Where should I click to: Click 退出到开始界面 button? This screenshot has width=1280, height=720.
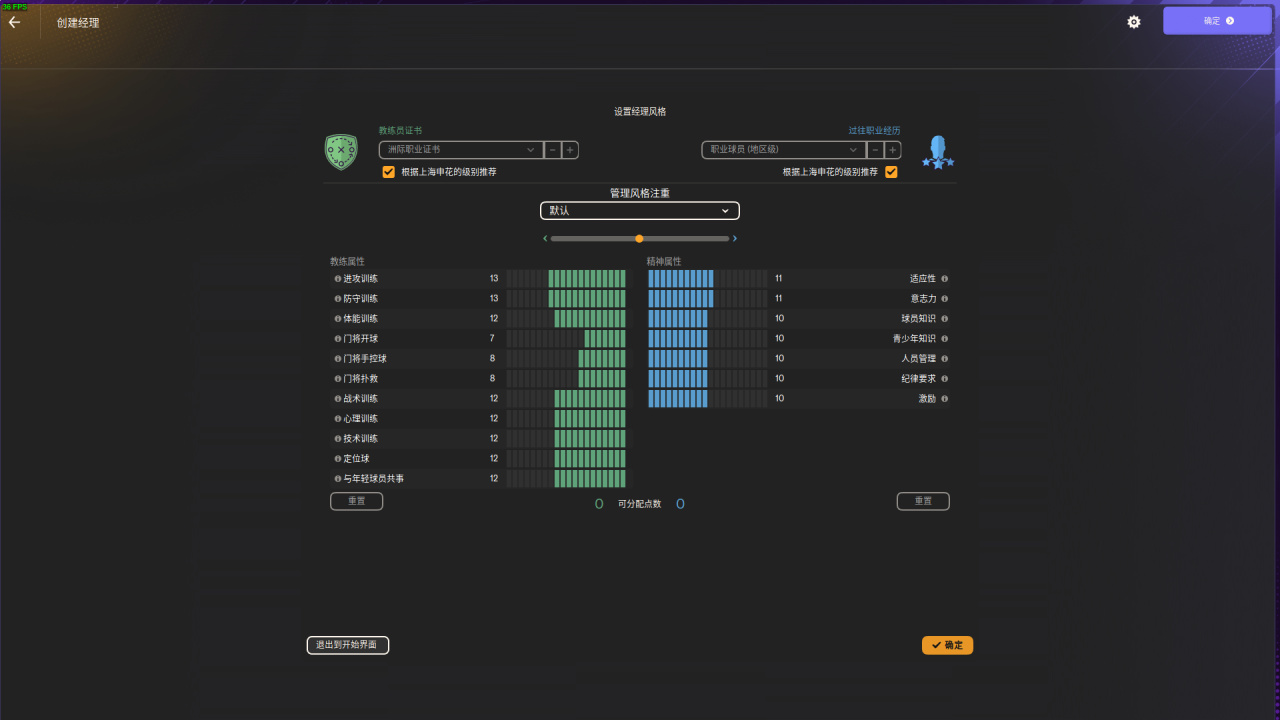pyautogui.click(x=347, y=645)
